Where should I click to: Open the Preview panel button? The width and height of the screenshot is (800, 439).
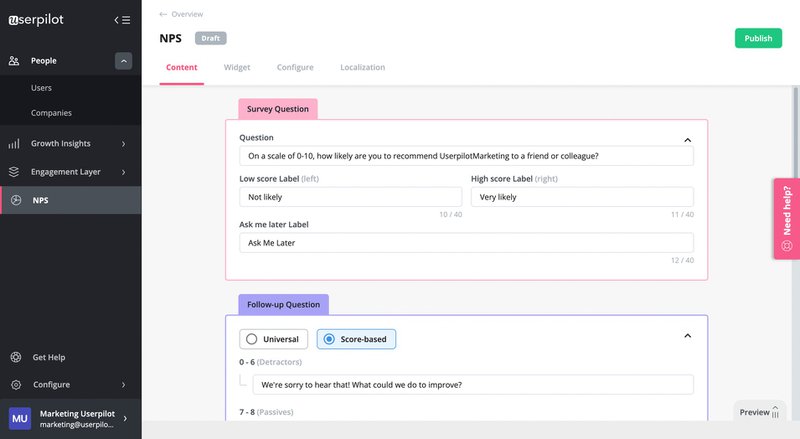(x=759, y=412)
